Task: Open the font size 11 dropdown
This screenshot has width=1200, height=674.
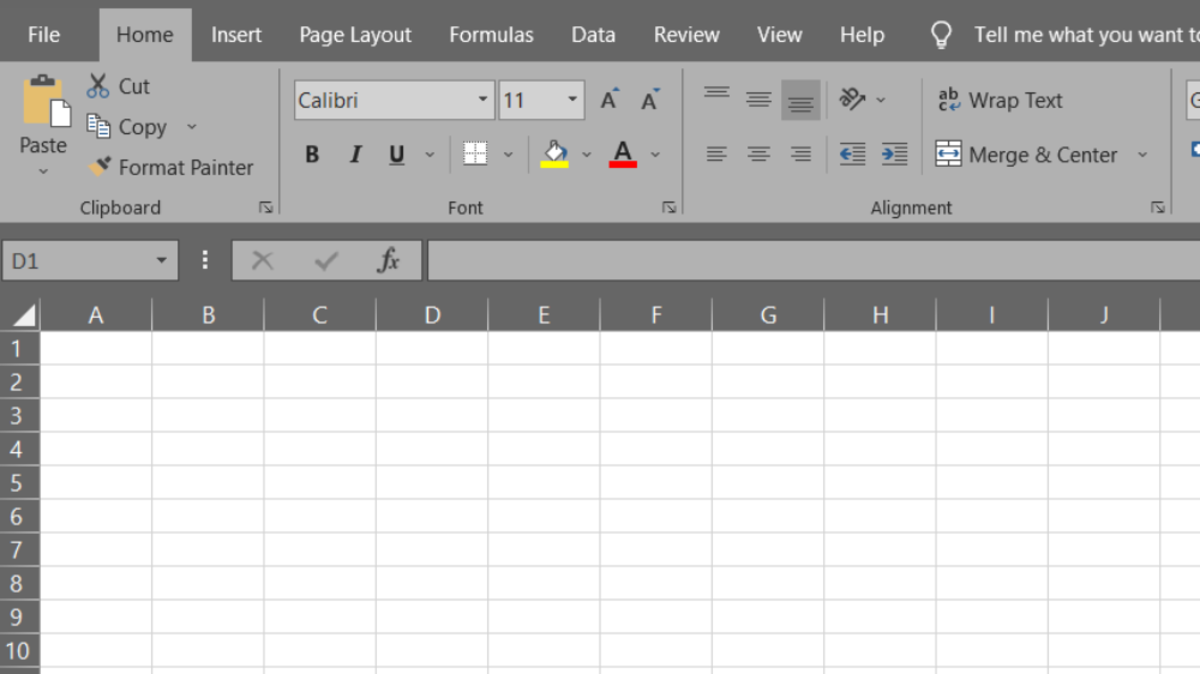Action: click(573, 100)
